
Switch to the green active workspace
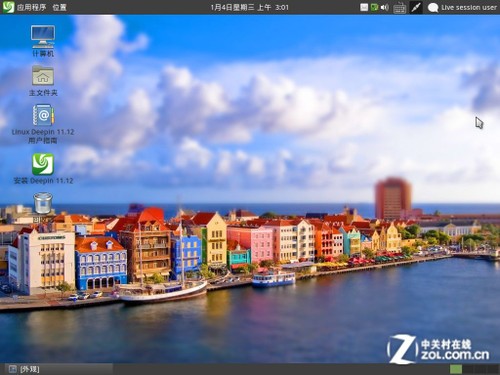(456, 369)
